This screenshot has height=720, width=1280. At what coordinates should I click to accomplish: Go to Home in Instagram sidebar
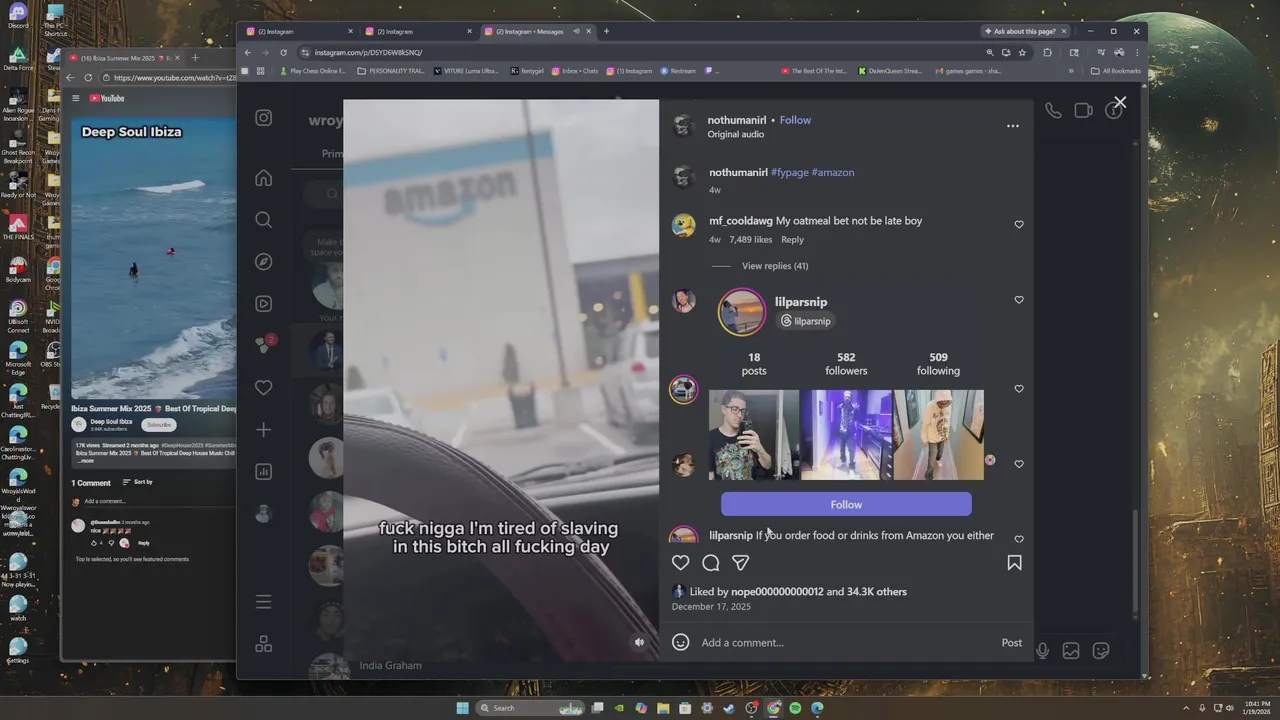264,178
